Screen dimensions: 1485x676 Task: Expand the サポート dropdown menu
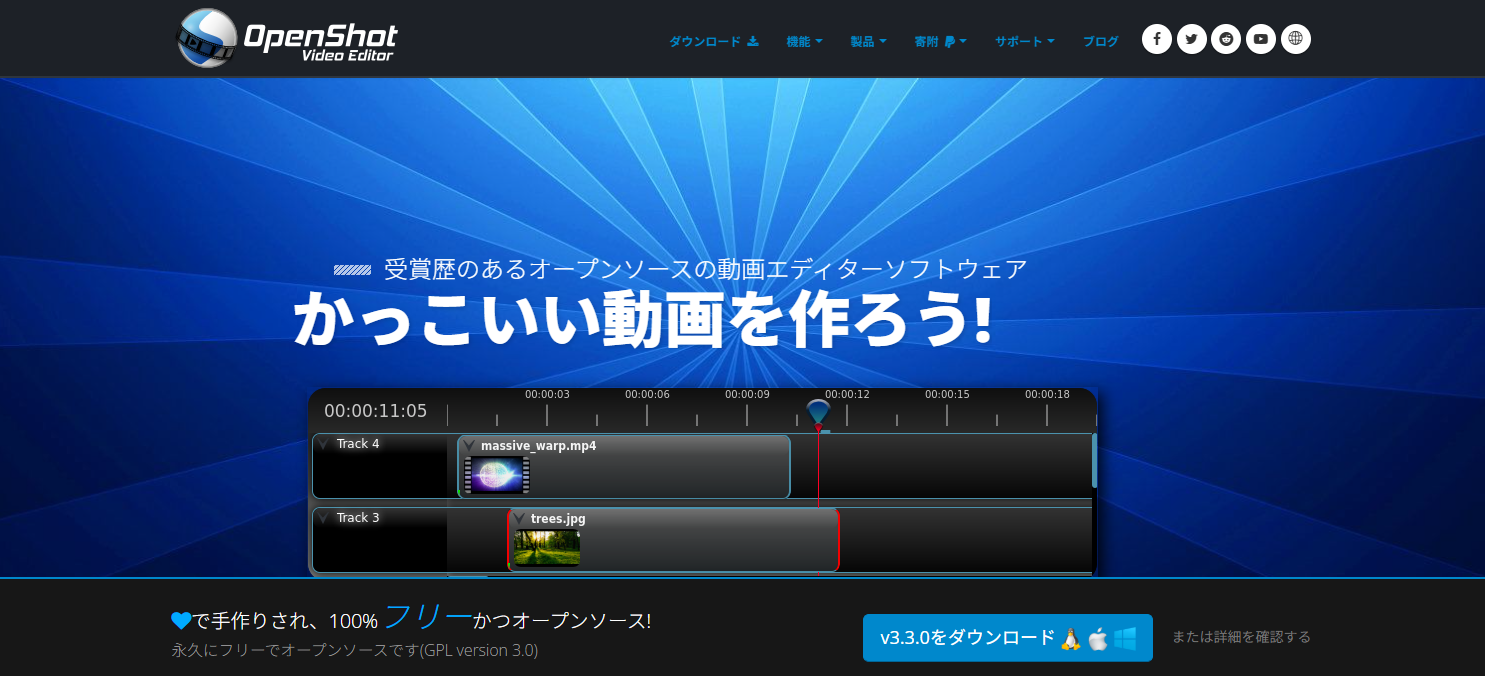coord(1025,41)
